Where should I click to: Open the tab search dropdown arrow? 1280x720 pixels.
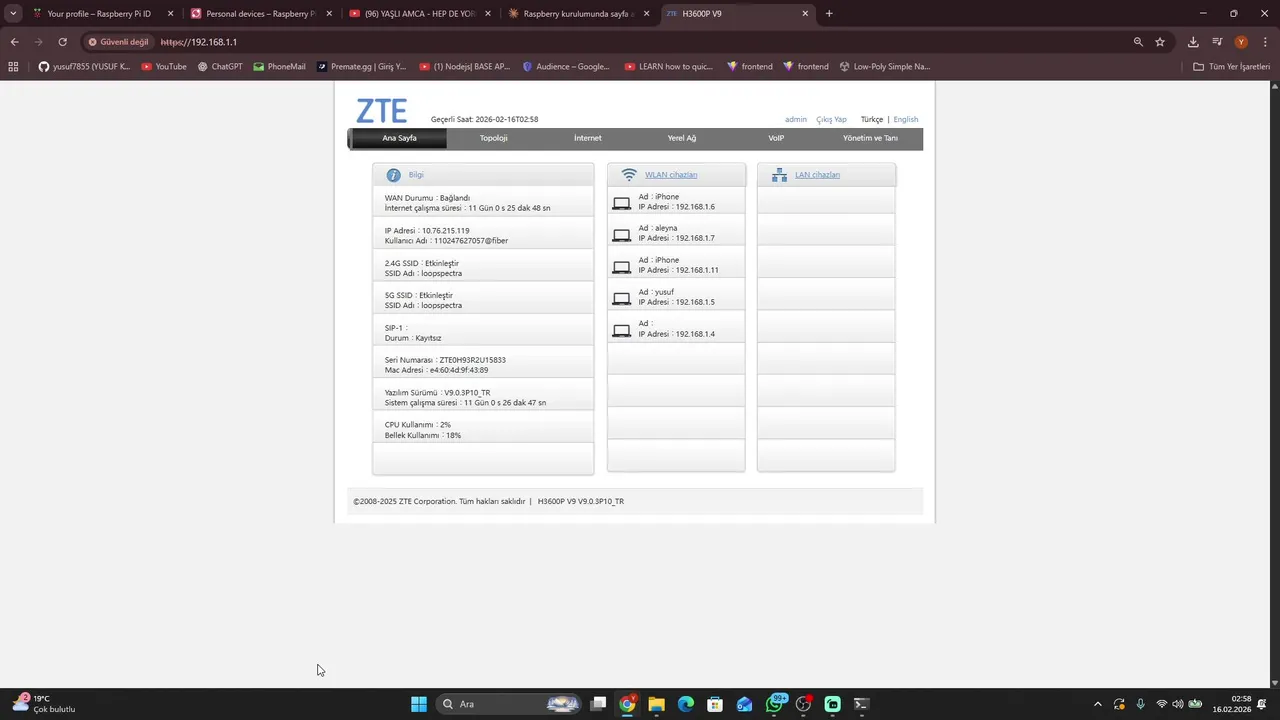[x=13, y=14]
